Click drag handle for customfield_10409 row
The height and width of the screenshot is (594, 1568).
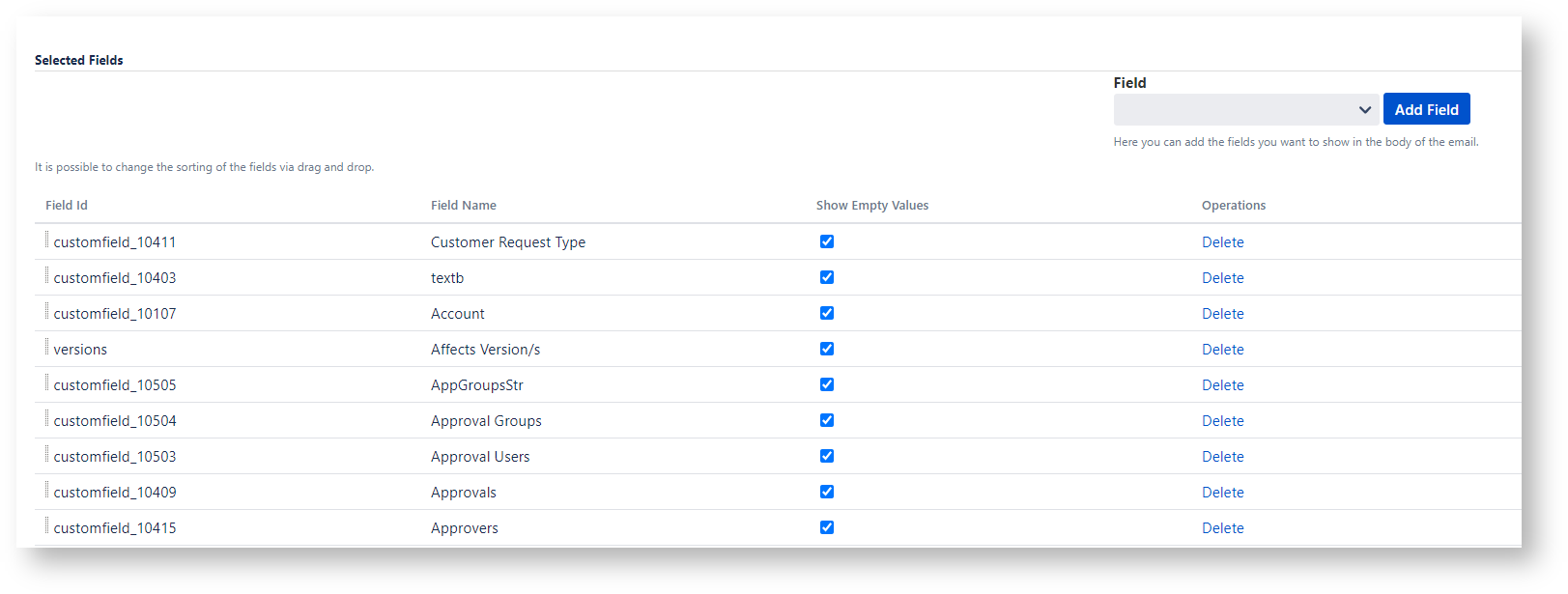(x=46, y=491)
